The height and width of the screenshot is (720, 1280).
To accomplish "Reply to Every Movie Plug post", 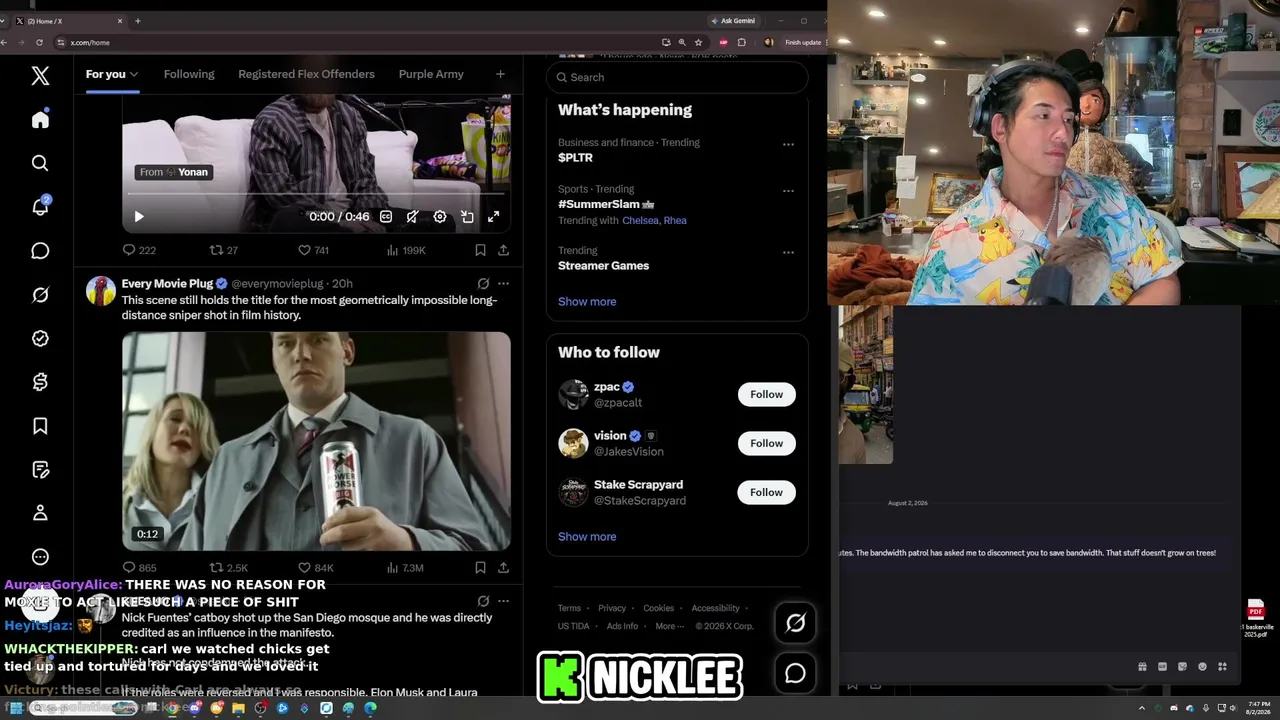I will click(139, 568).
